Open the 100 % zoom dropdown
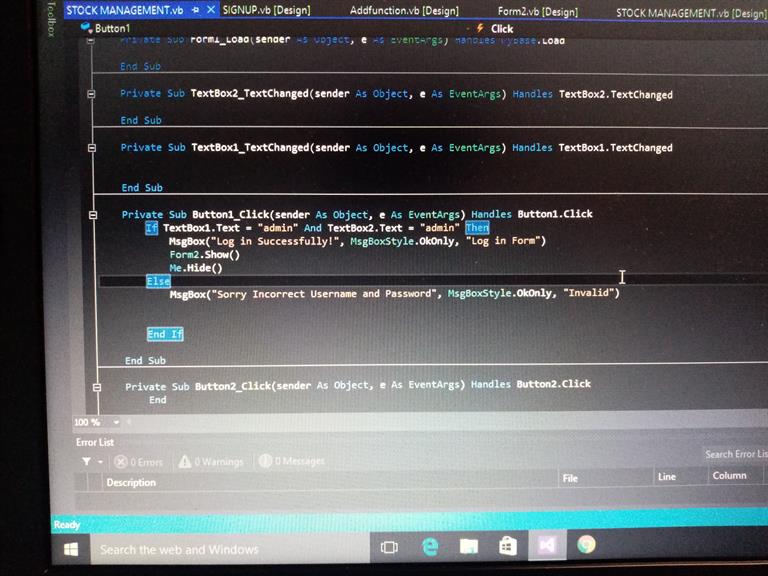 (116, 423)
